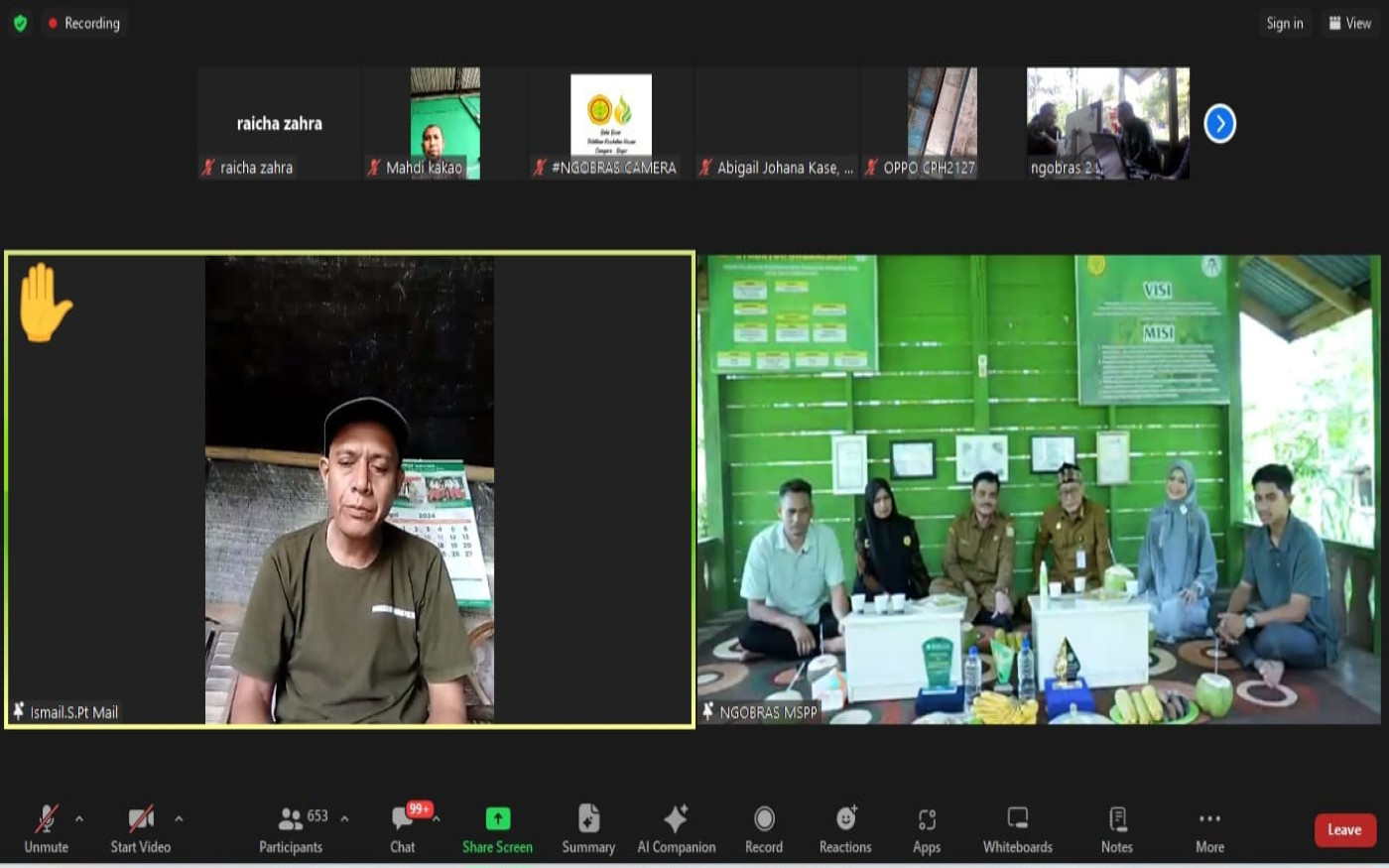Expand the Participants options arrow
The image size is (1389, 868).
point(344,818)
